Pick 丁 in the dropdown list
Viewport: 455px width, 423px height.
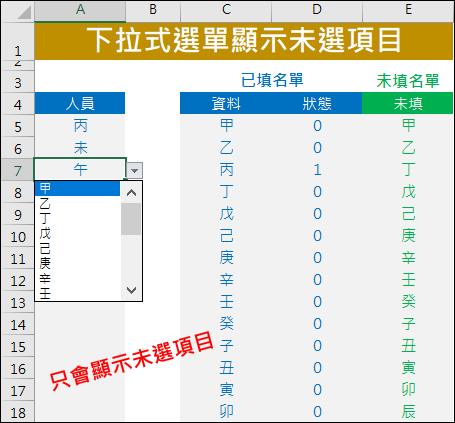coord(77,218)
